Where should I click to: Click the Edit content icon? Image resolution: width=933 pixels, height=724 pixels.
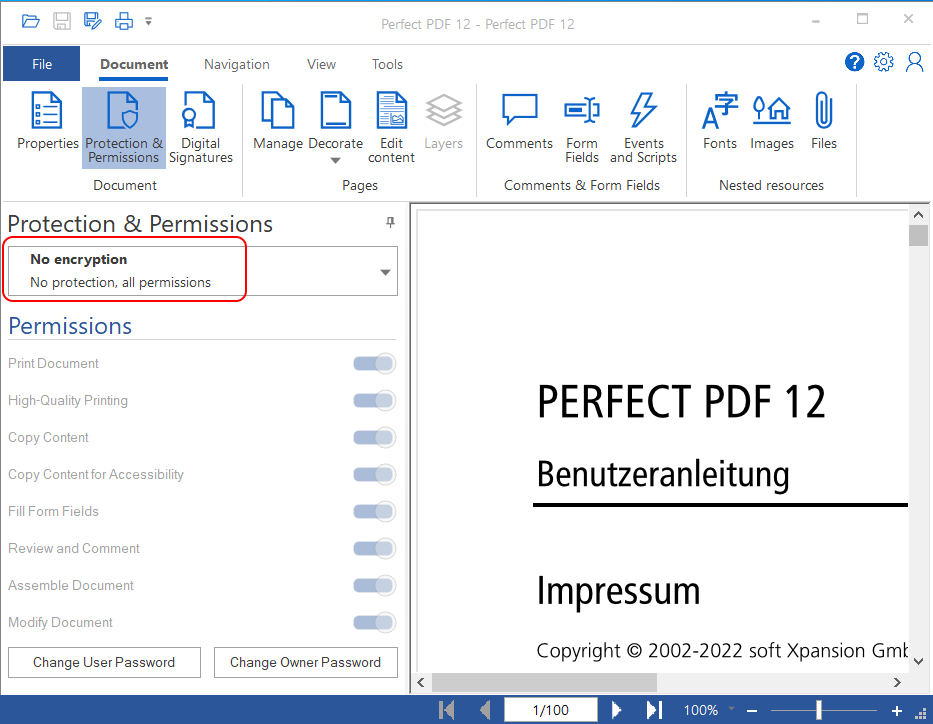coord(391,127)
